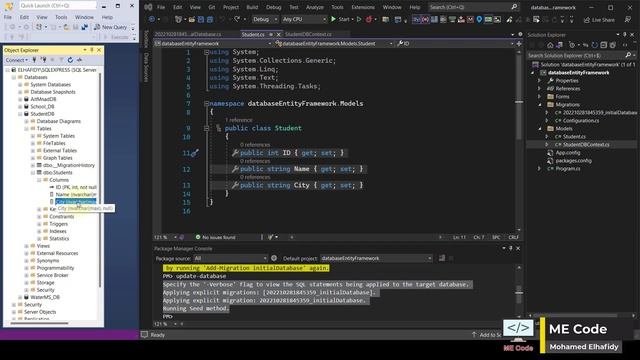
Task: Click Collapse All icon in Solution Explorer toolbar
Action: coord(604,45)
